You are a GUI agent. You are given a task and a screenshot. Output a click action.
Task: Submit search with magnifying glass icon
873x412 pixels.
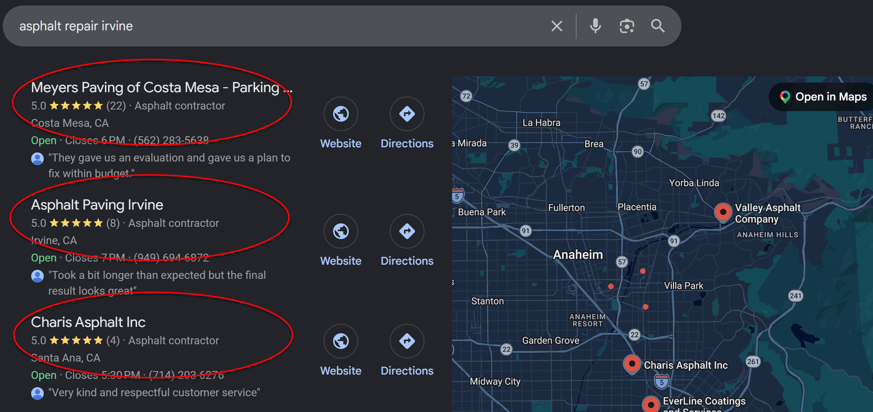[x=658, y=26]
